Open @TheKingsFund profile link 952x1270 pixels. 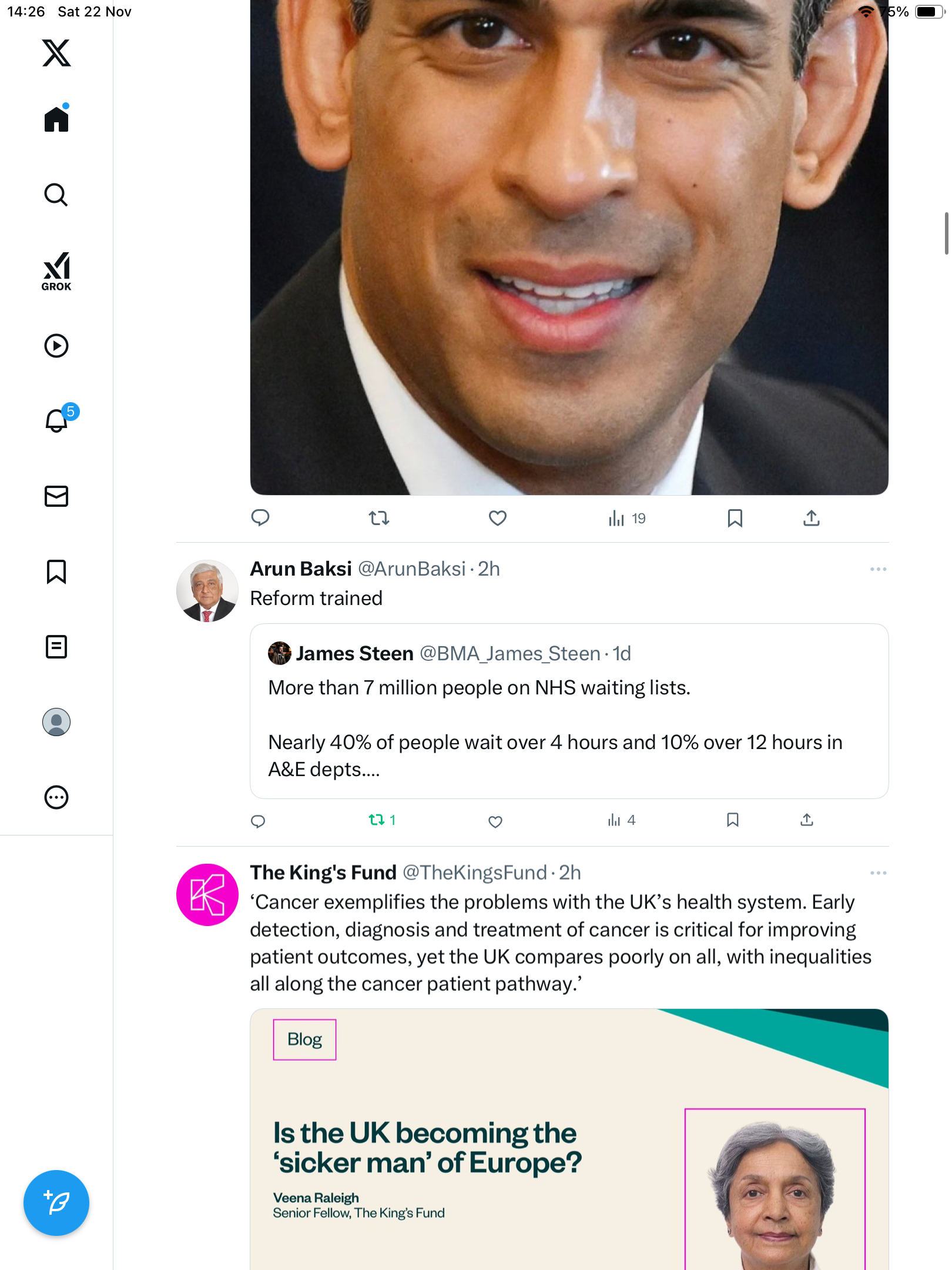tap(475, 873)
